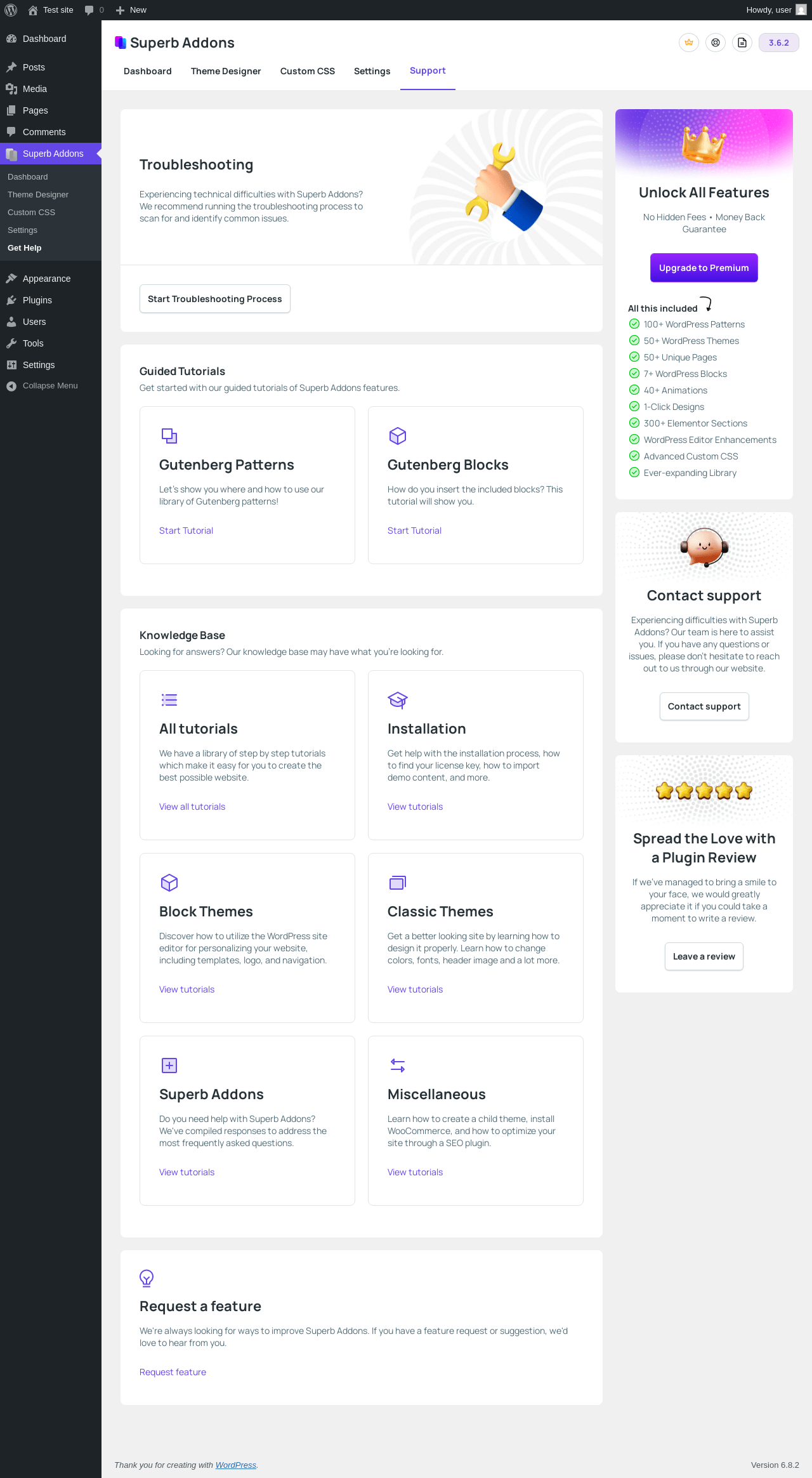Click the golden crown premium image
Image resolution: width=812 pixels, height=1478 pixels.
tap(704, 143)
